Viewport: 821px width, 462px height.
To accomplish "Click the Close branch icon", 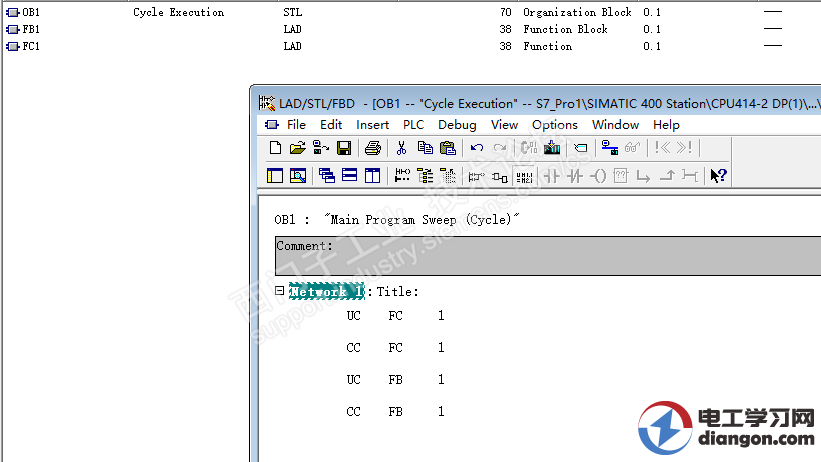I will (667, 176).
